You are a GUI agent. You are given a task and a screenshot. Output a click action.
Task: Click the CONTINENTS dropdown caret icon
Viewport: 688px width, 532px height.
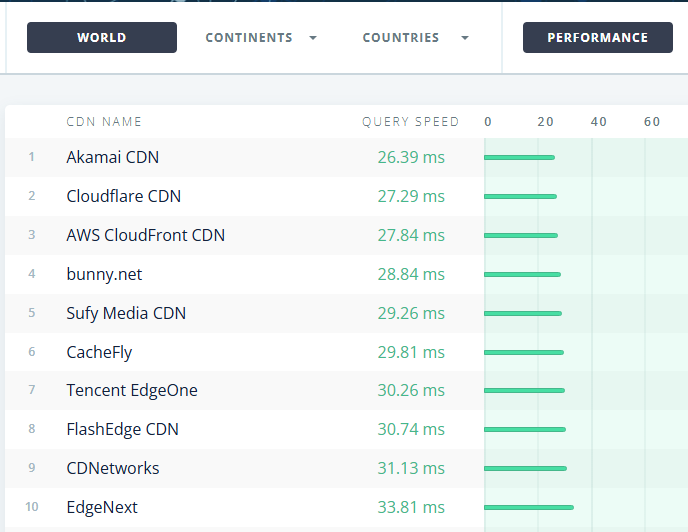313,38
